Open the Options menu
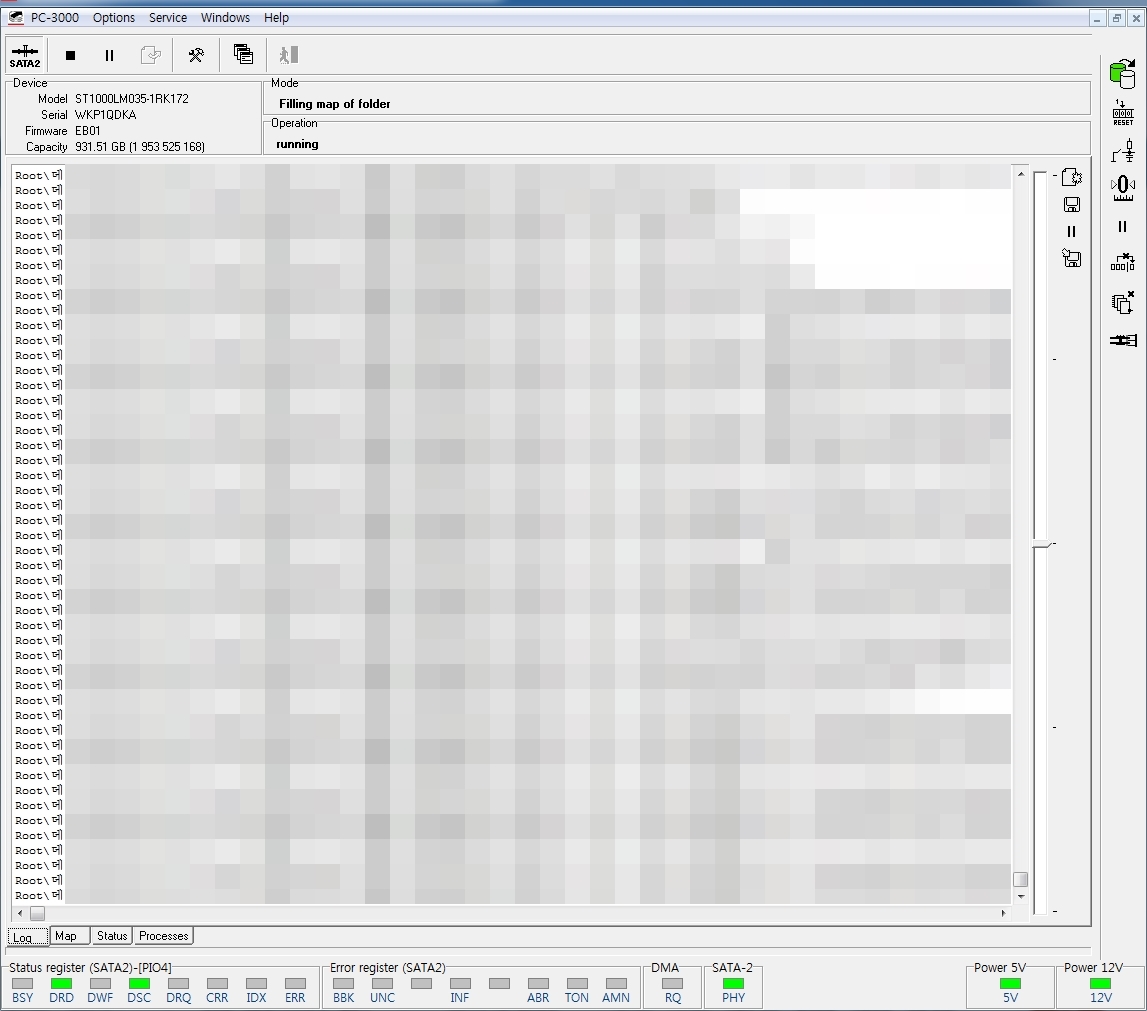Image resolution: width=1147 pixels, height=1011 pixels. tap(113, 18)
